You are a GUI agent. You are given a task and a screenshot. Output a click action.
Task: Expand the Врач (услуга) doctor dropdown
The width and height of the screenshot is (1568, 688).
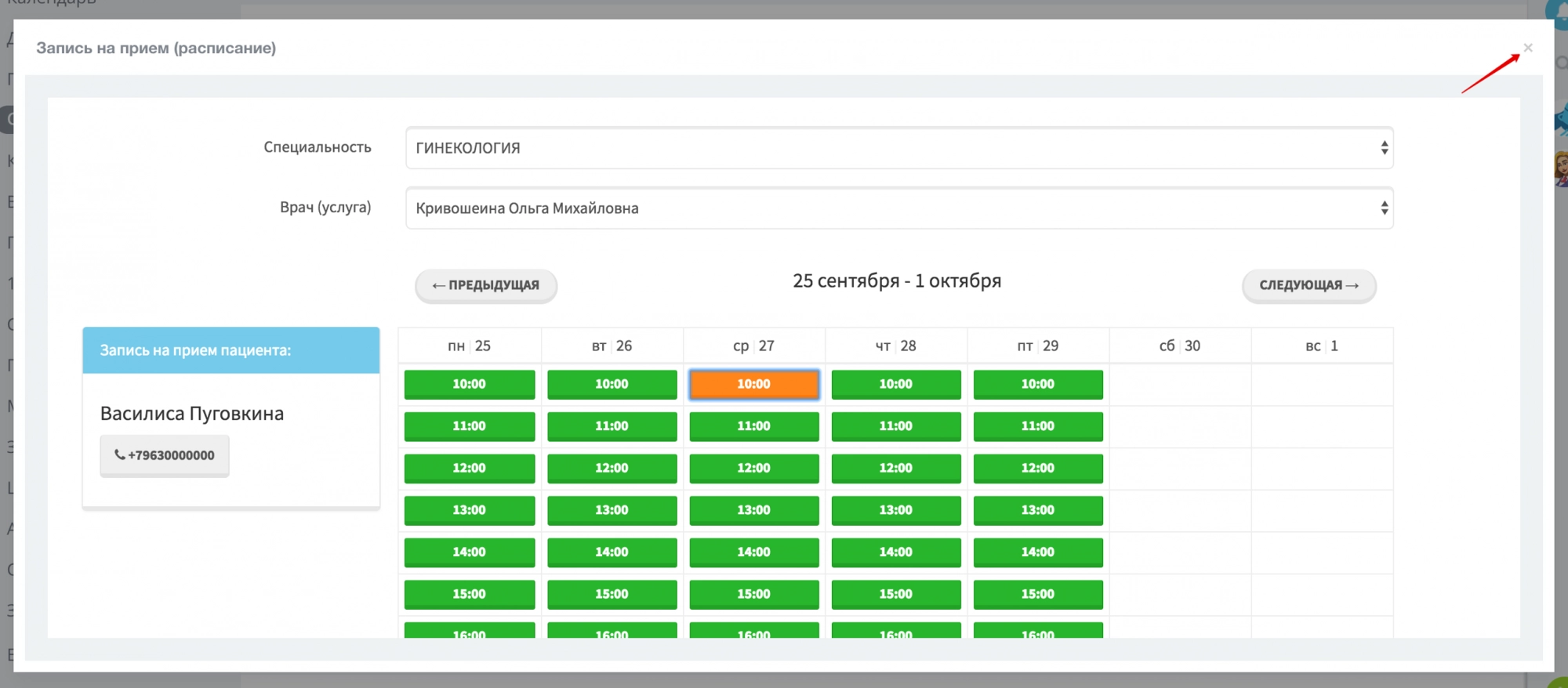click(x=898, y=208)
